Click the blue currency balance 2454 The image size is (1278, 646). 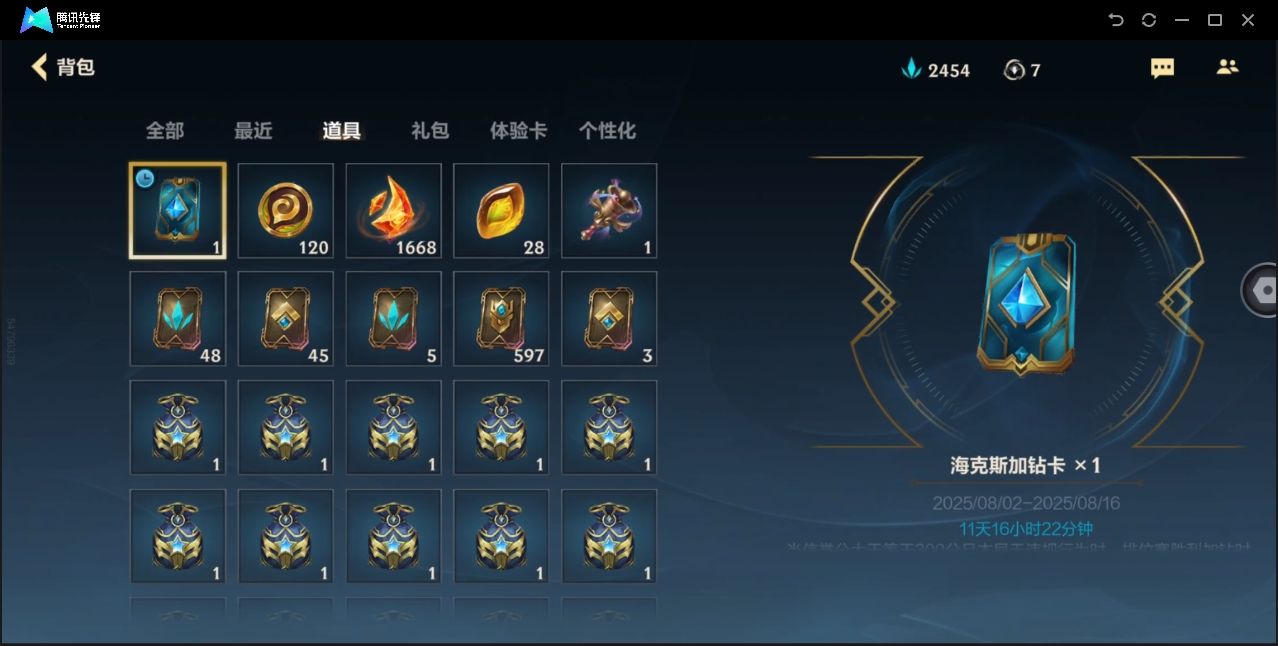tap(936, 70)
